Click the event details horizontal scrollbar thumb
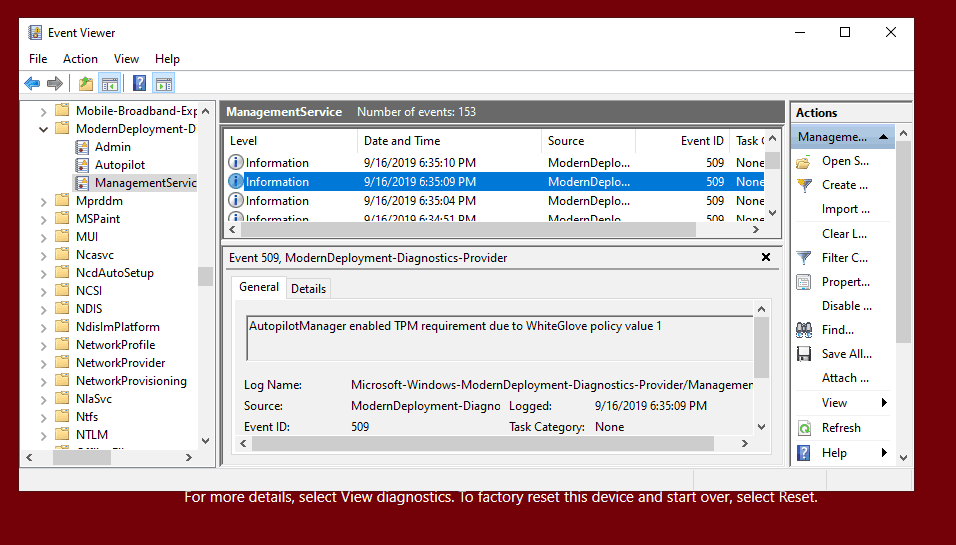Screen dimensions: 956x545 [482, 444]
